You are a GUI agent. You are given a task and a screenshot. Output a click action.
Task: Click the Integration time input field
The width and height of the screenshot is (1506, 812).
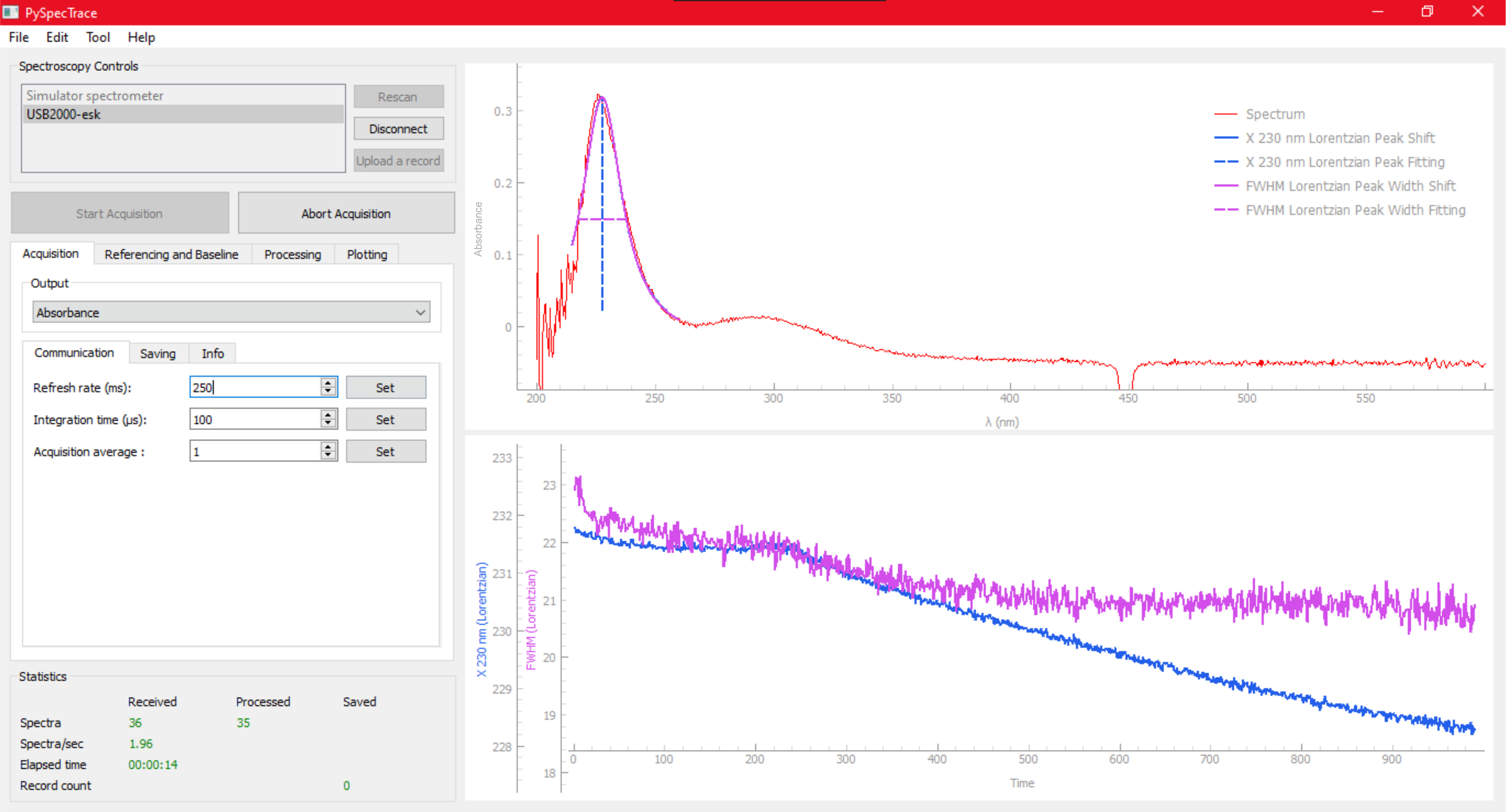click(x=255, y=419)
